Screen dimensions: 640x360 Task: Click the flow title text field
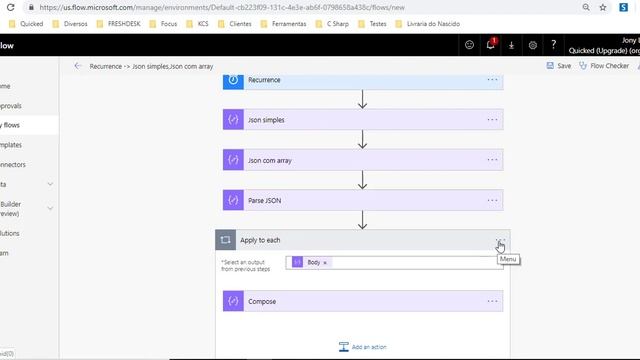point(151,66)
